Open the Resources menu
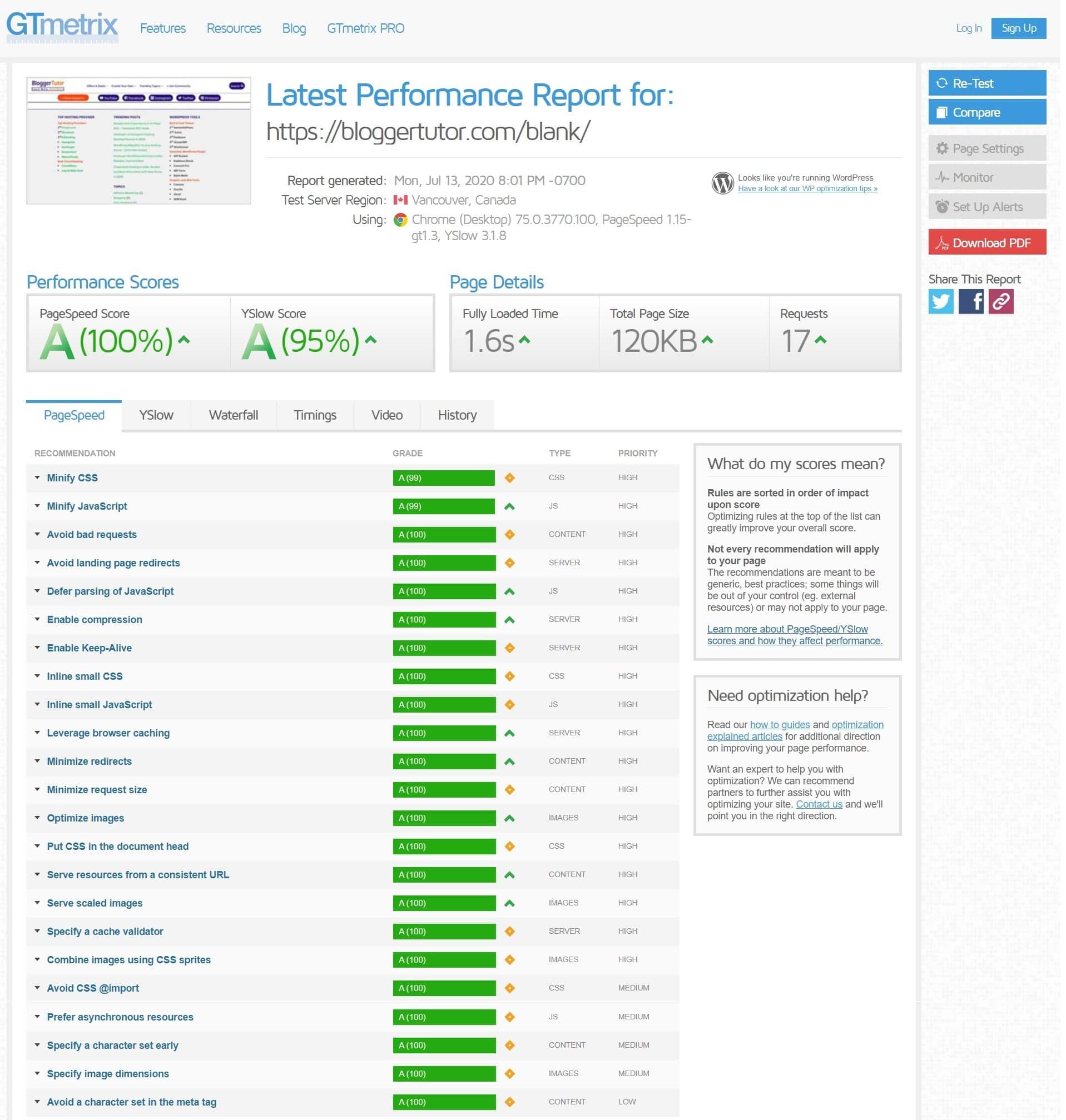 coord(234,28)
